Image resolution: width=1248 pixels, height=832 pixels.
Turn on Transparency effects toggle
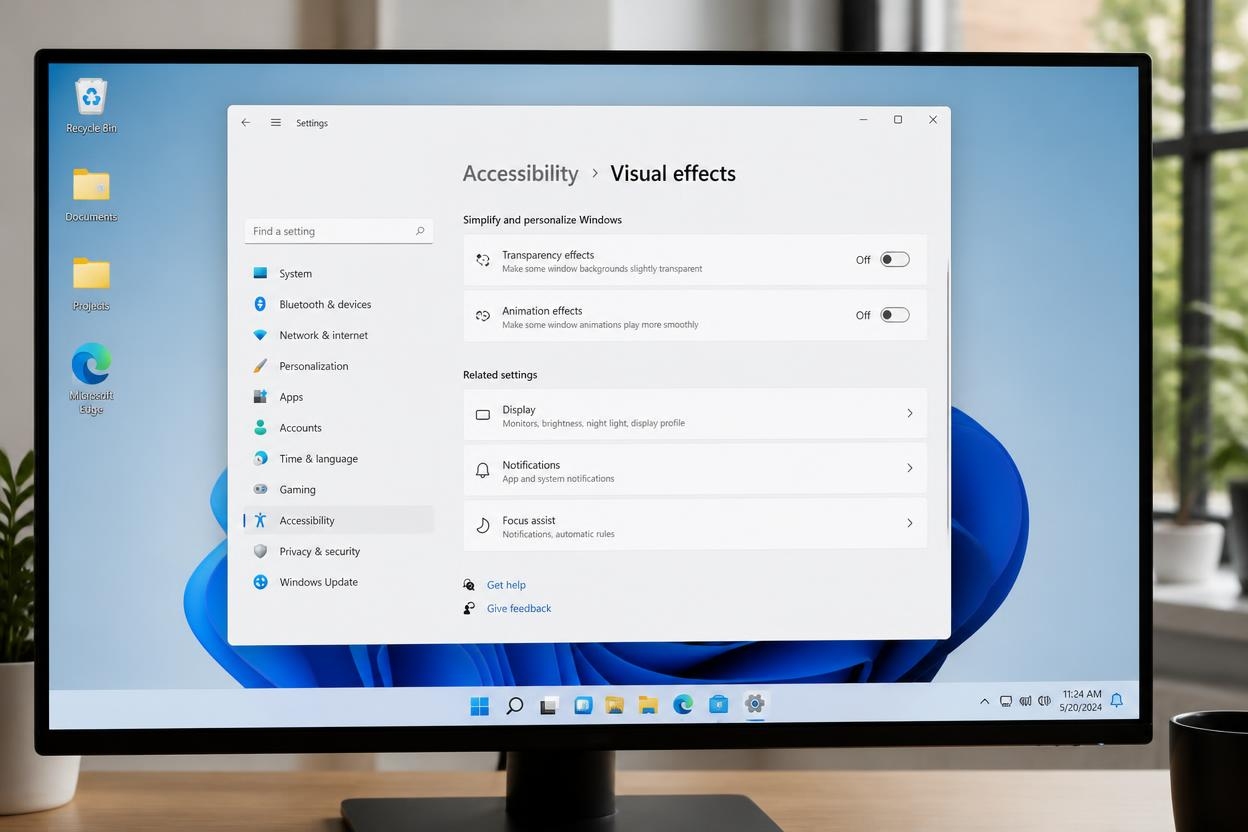pyautogui.click(x=895, y=260)
